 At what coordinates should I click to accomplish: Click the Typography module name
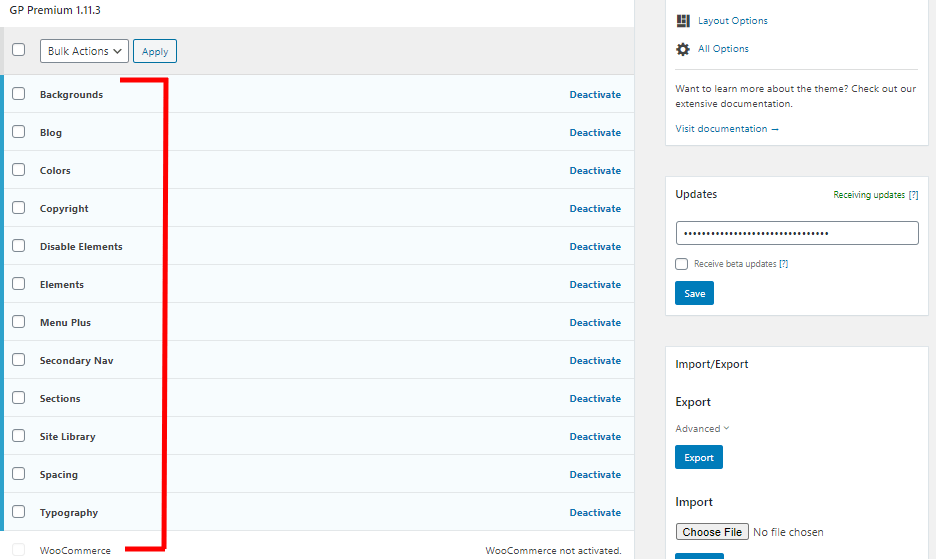point(69,512)
